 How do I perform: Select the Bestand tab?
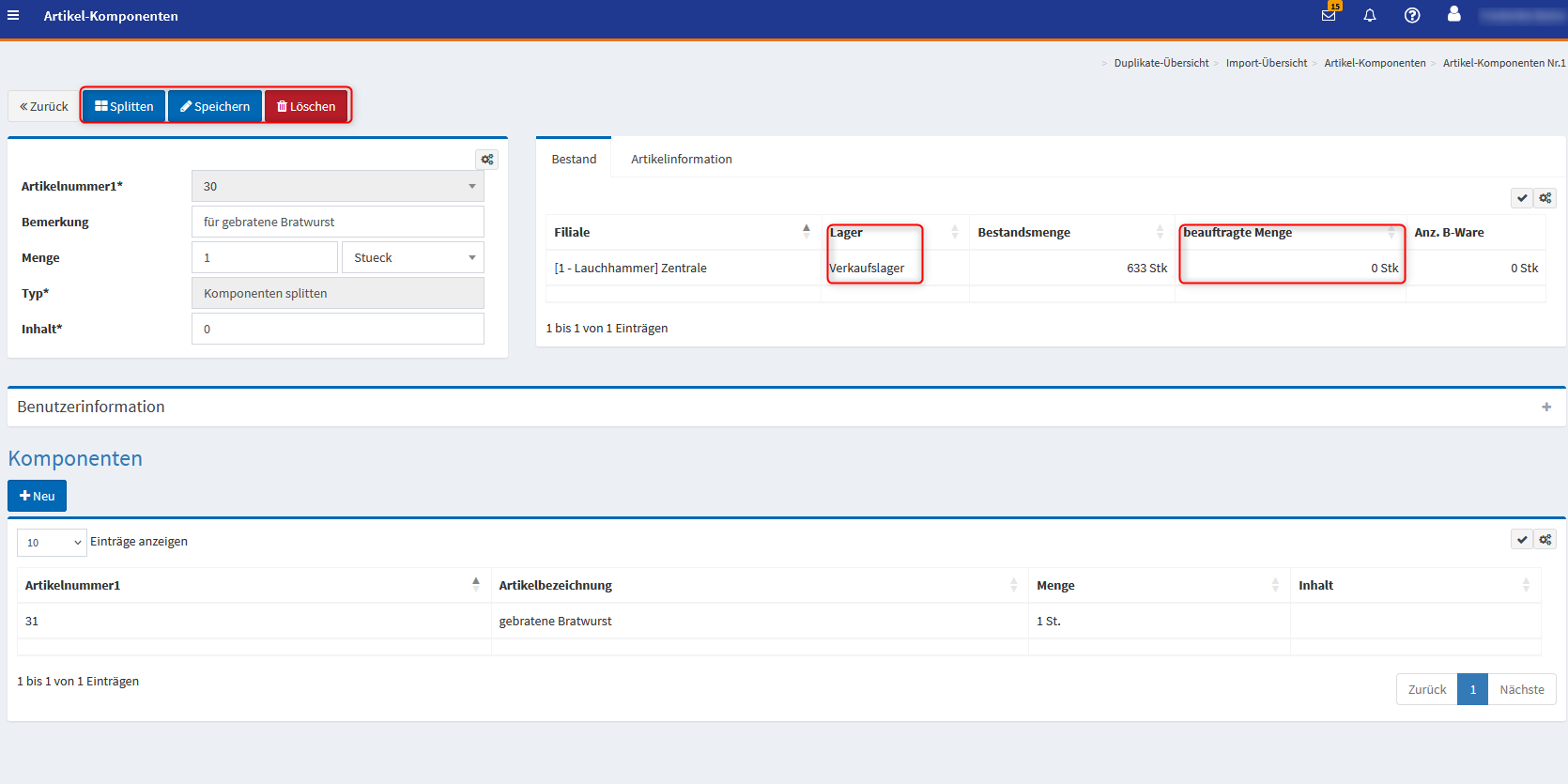click(574, 159)
